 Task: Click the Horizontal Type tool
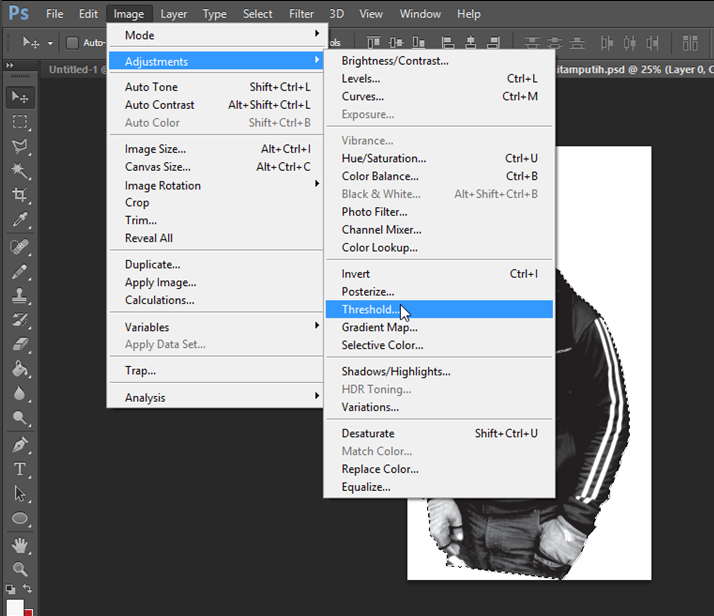point(20,469)
